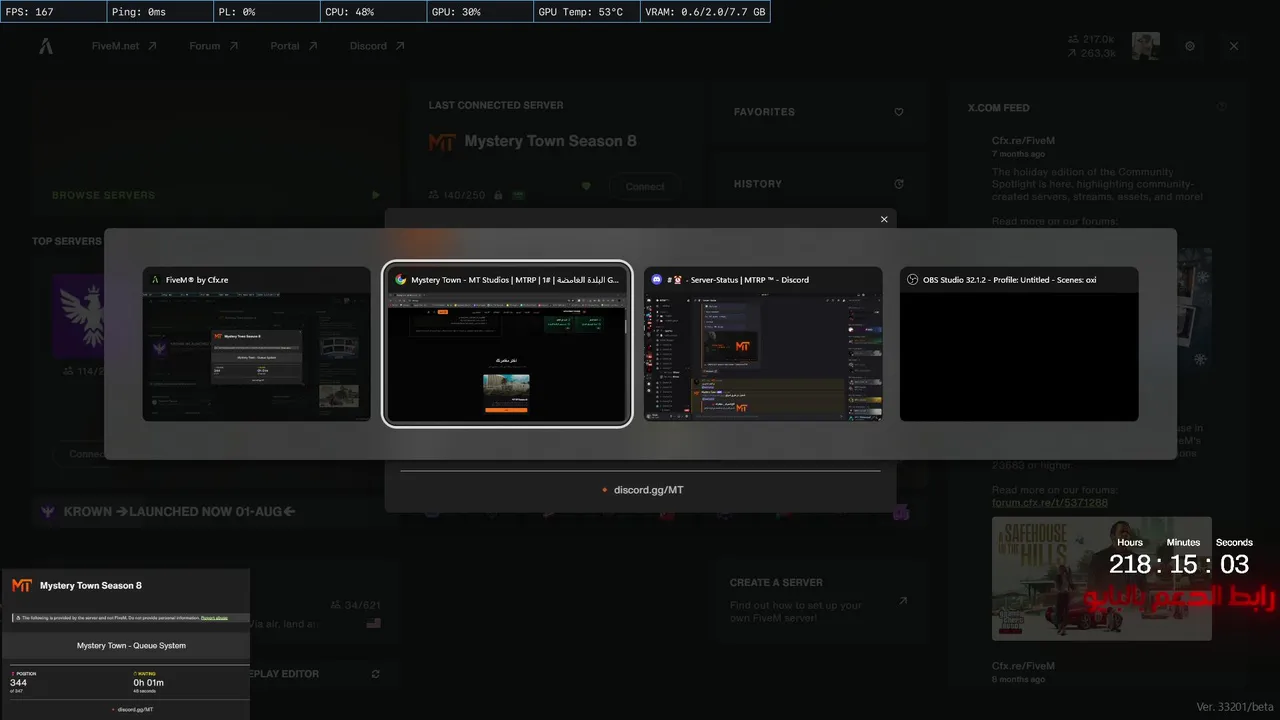Click the play arrow next to Browse Servers

coord(376,195)
